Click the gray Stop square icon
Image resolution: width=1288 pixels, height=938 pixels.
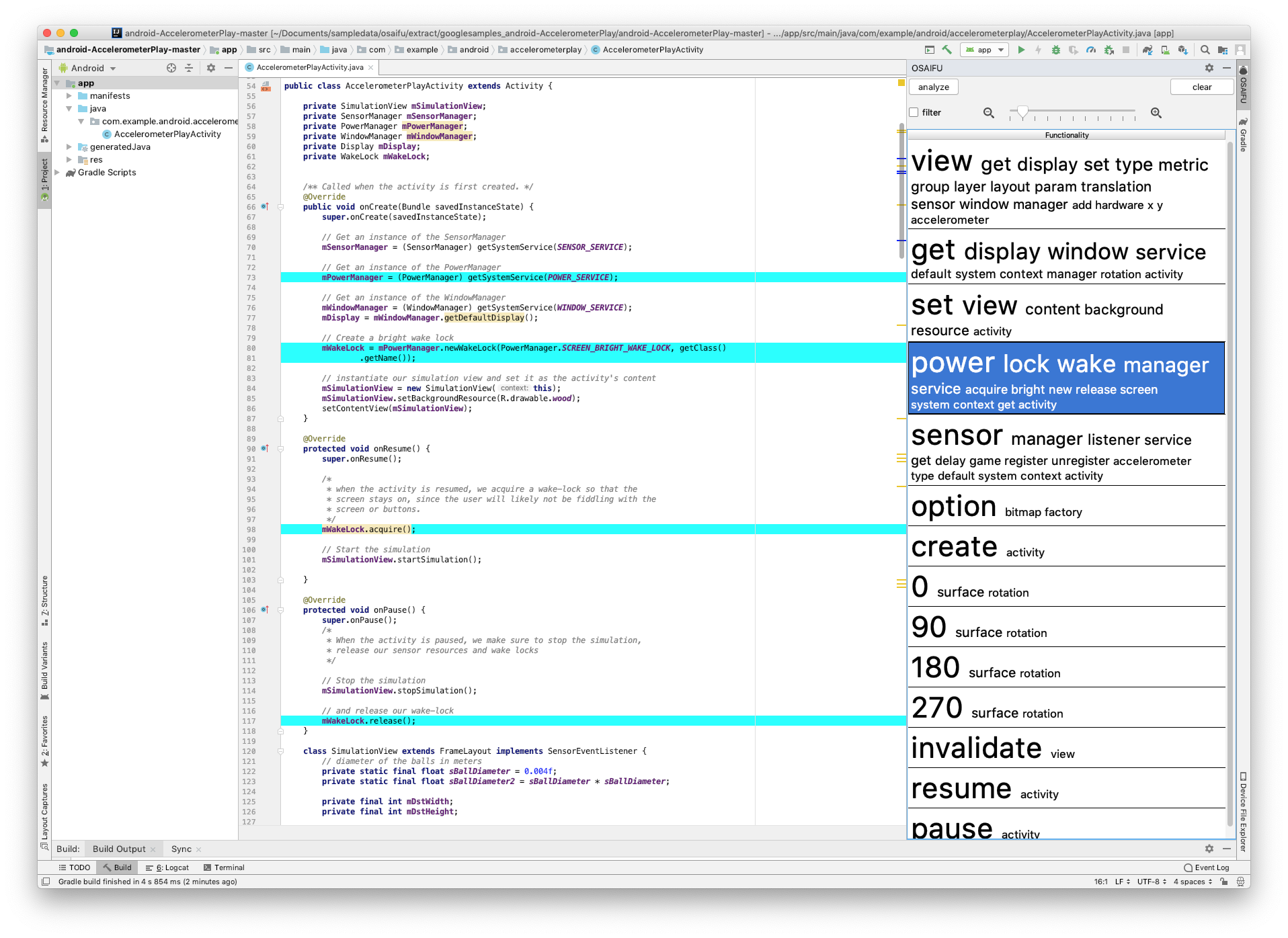tap(1126, 50)
